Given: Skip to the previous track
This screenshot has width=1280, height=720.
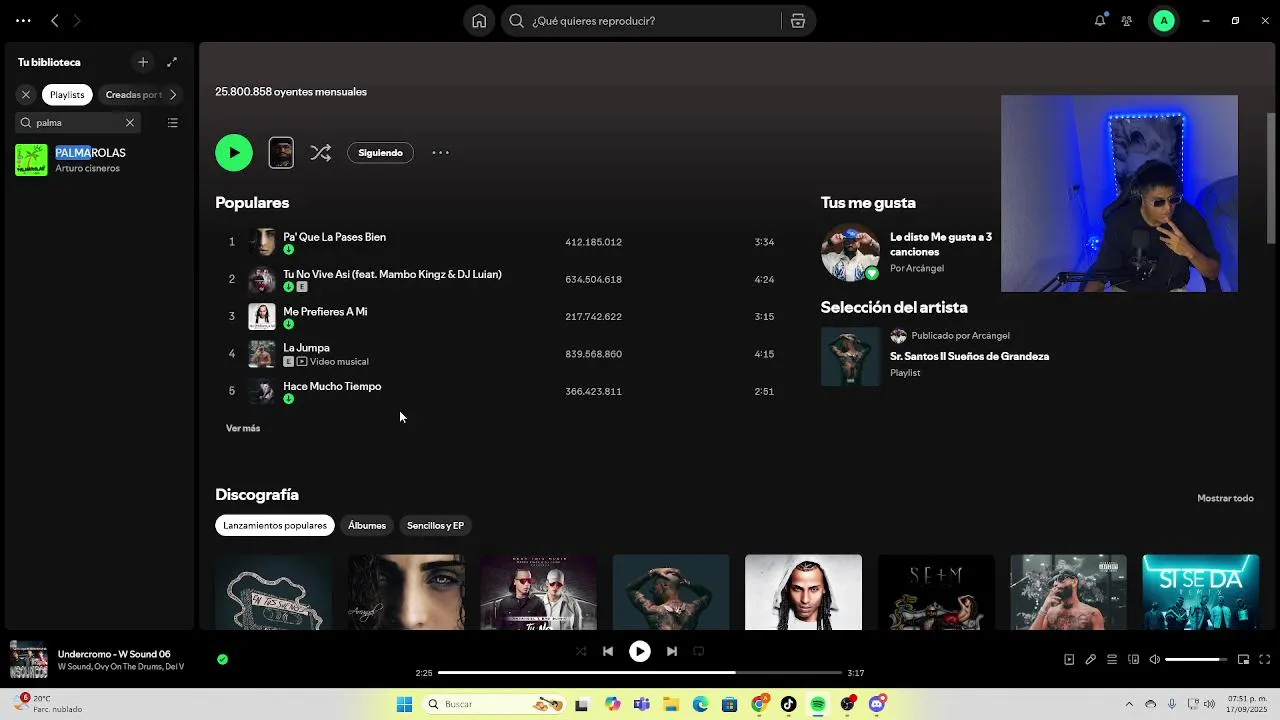Looking at the screenshot, I should [608, 651].
